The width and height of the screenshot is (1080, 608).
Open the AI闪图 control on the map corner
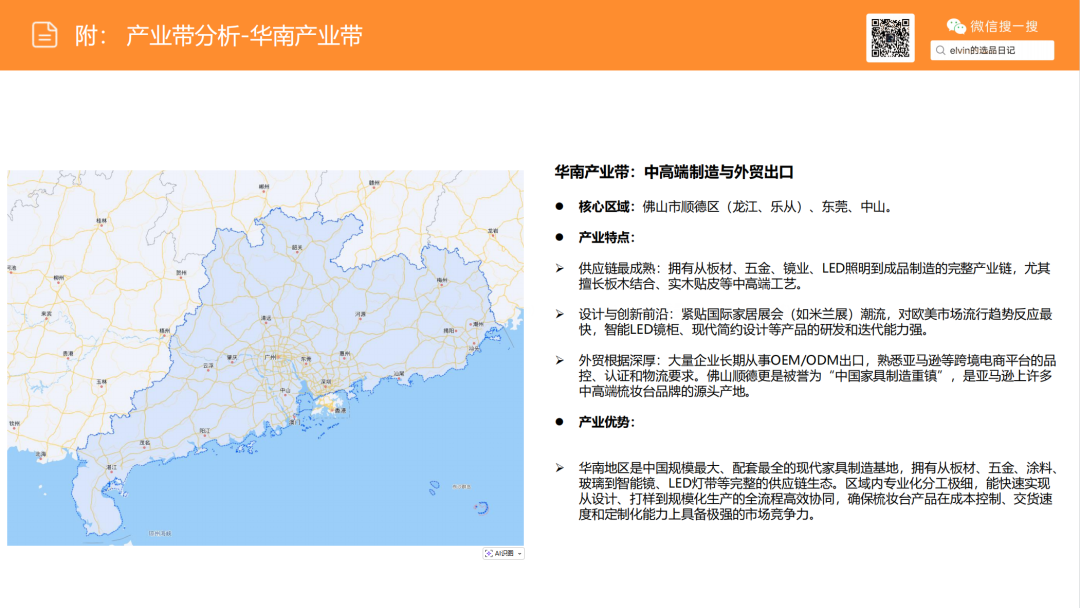coord(503,553)
